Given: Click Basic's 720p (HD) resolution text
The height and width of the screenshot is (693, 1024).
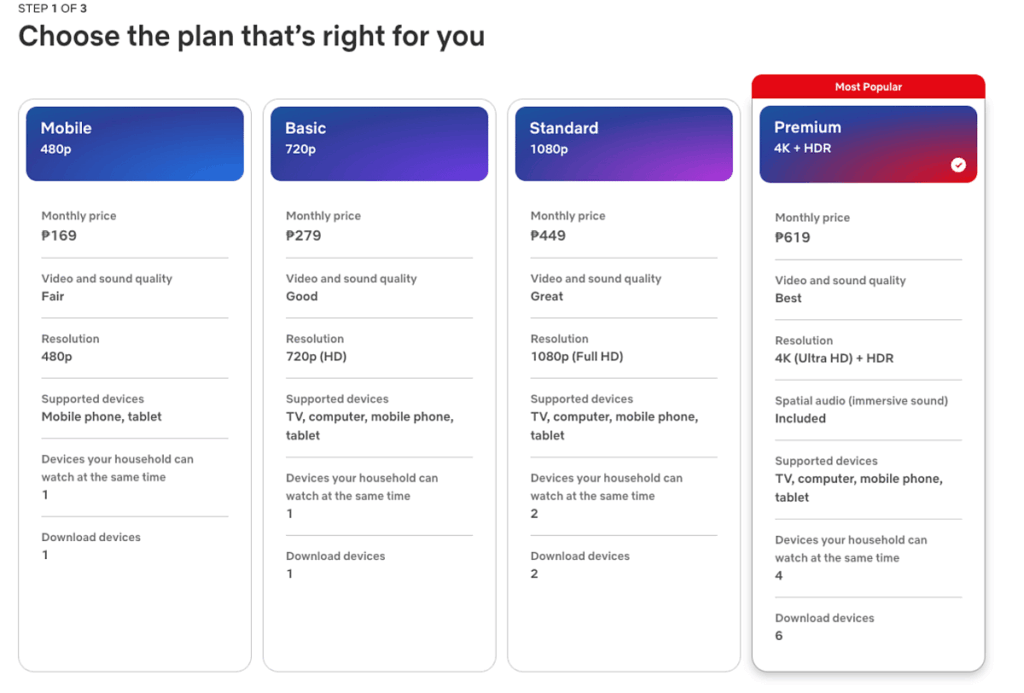Looking at the screenshot, I should click(x=316, y=357).
